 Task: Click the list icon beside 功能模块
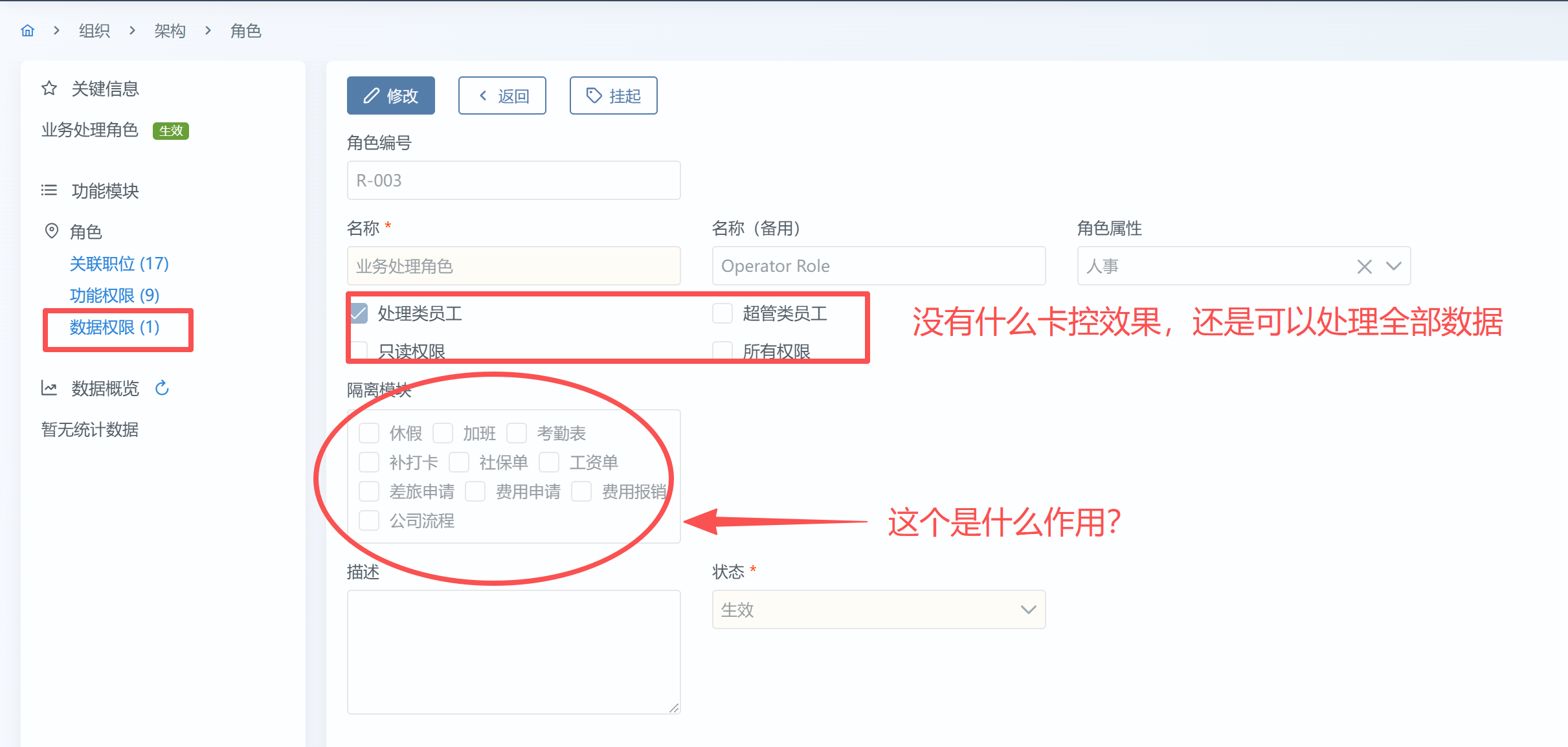pos(49,190)
